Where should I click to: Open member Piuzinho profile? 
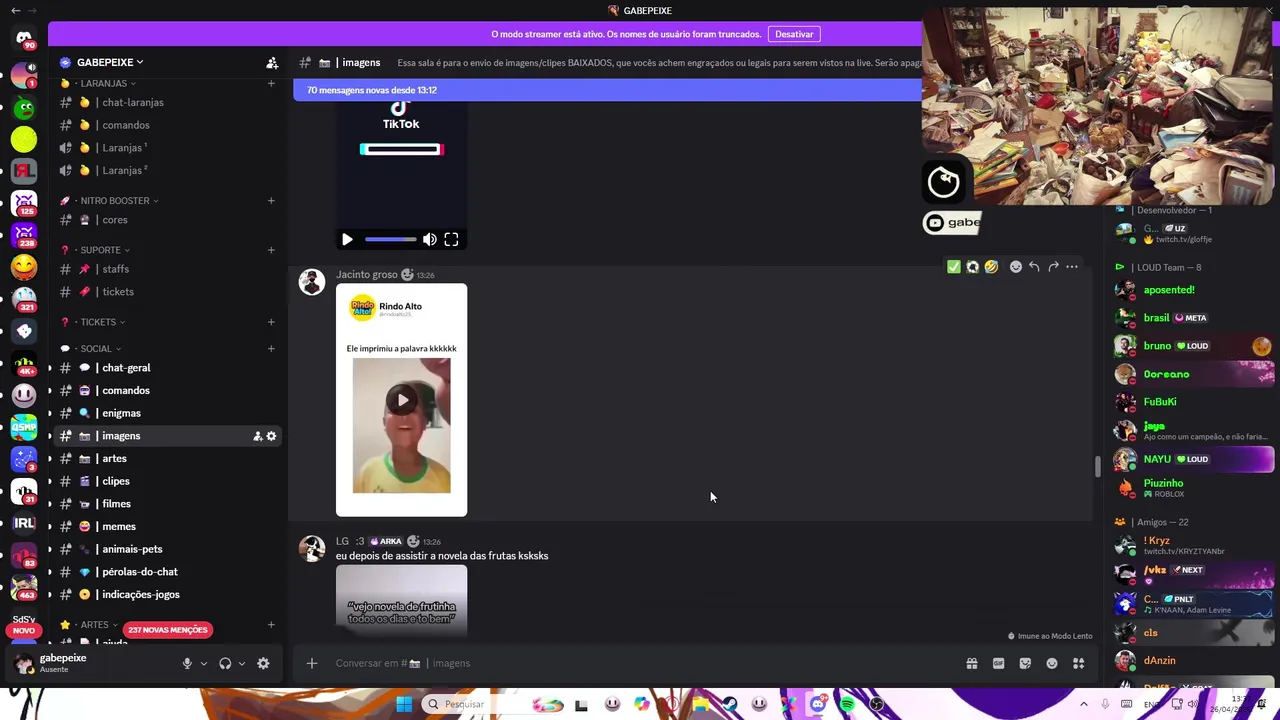point(1193,488)
